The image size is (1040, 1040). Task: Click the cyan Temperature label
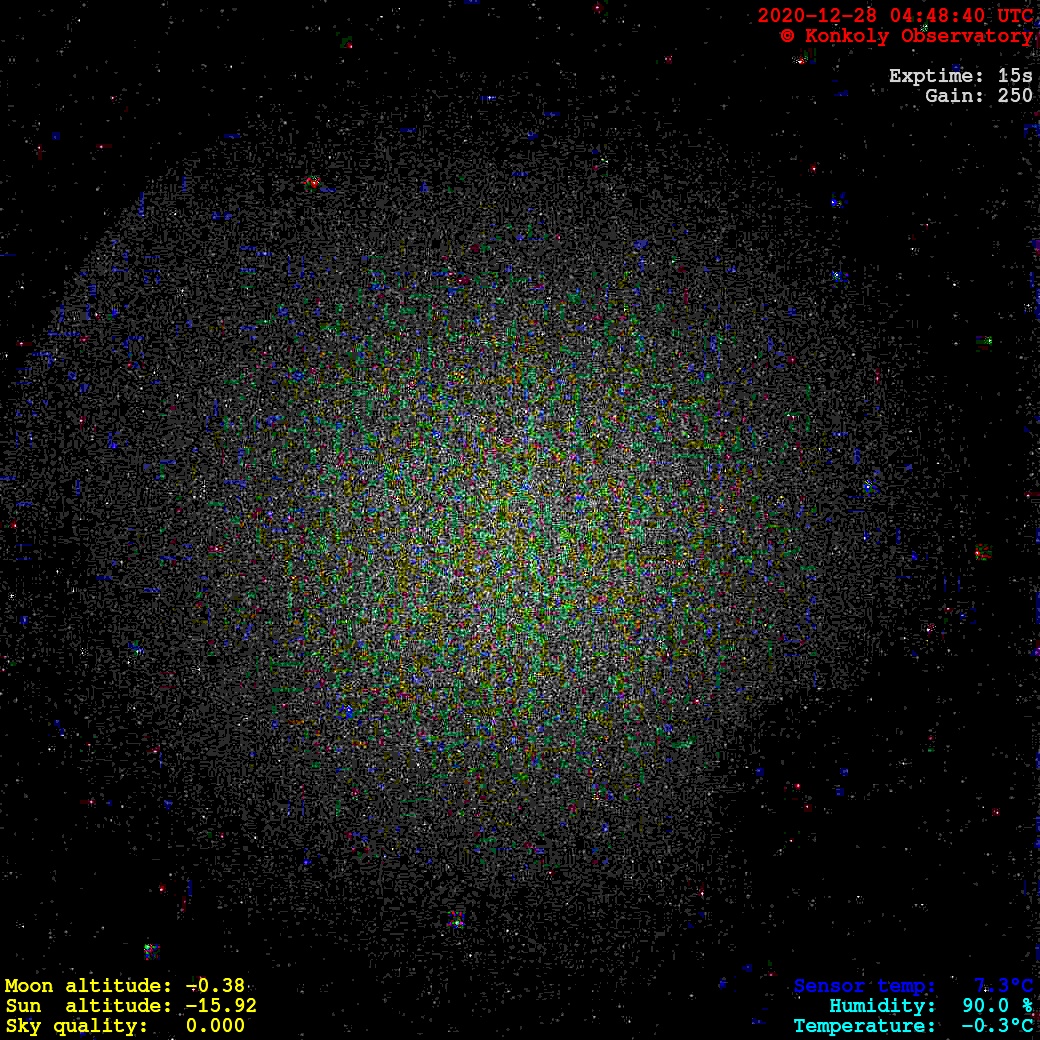(x=865, y=1026)
